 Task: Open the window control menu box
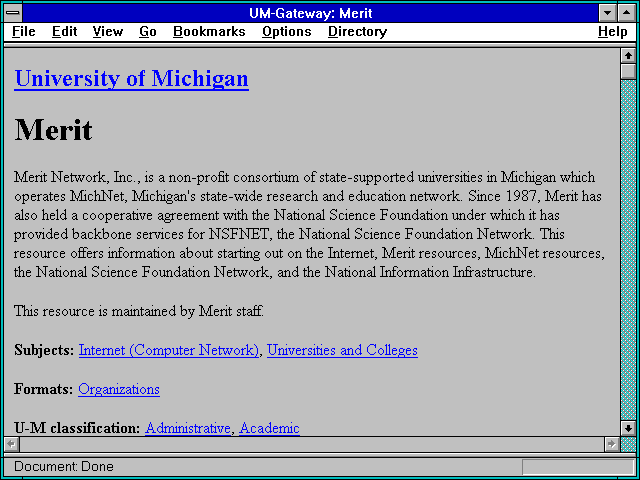pyautogui.click(x=13, y=13)
